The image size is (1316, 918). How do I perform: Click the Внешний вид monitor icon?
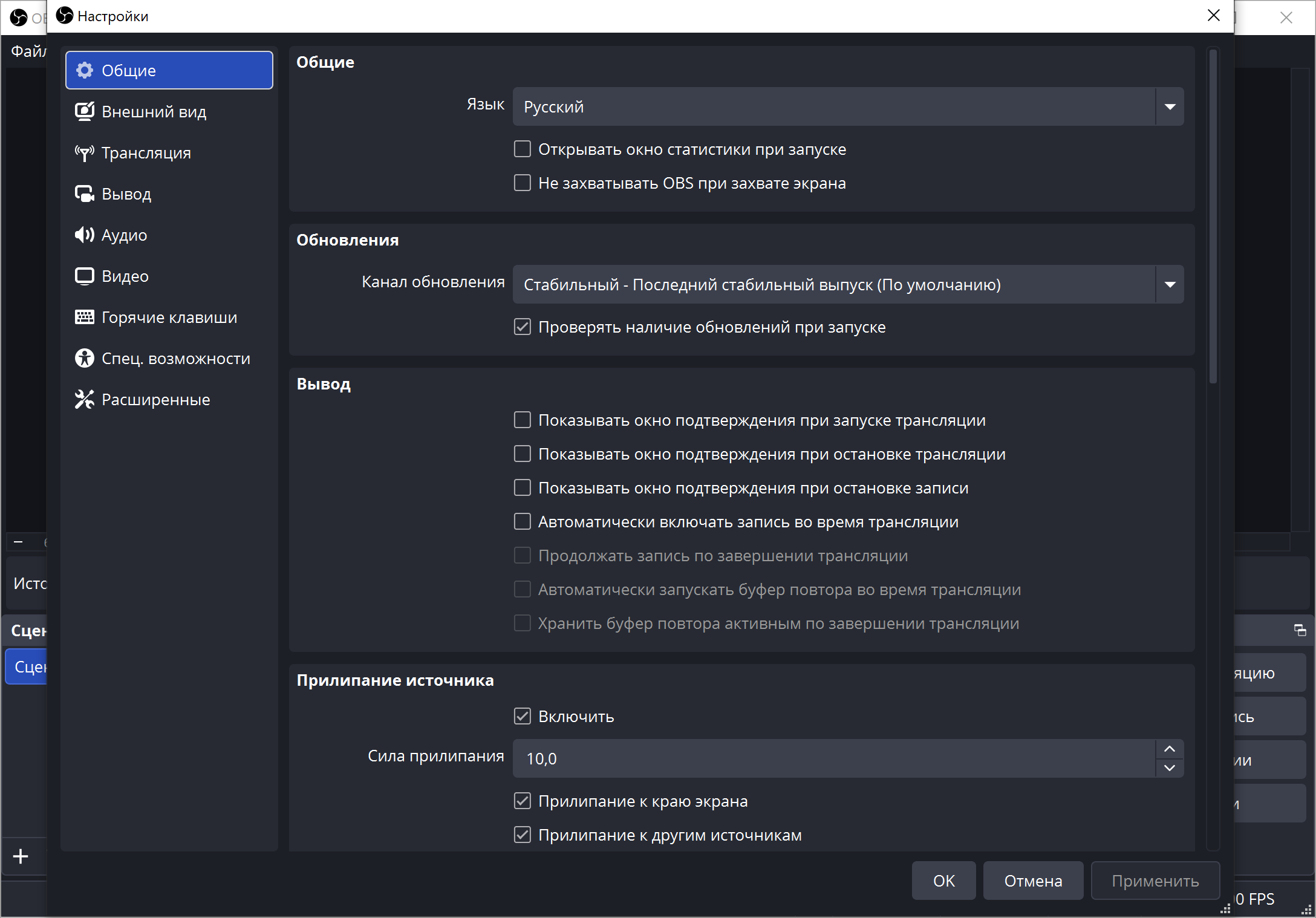point(85,112)
